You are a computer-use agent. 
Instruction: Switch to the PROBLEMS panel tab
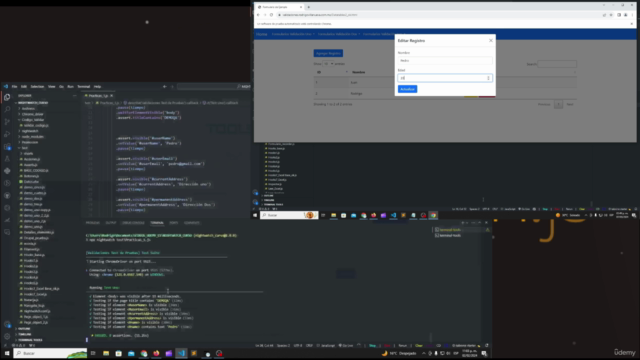(93, 223)
